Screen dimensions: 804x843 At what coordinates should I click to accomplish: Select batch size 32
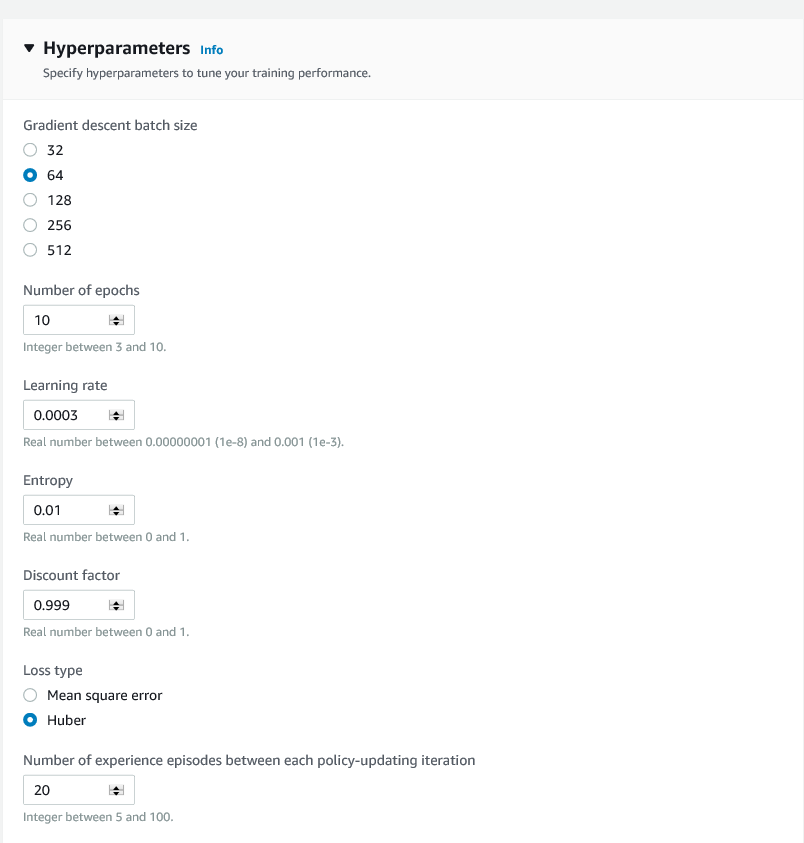coord(30,149)
